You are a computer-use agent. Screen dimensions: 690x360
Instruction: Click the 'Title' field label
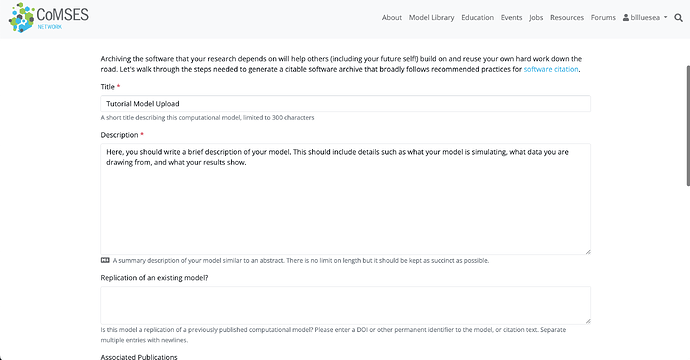[107, 87]
